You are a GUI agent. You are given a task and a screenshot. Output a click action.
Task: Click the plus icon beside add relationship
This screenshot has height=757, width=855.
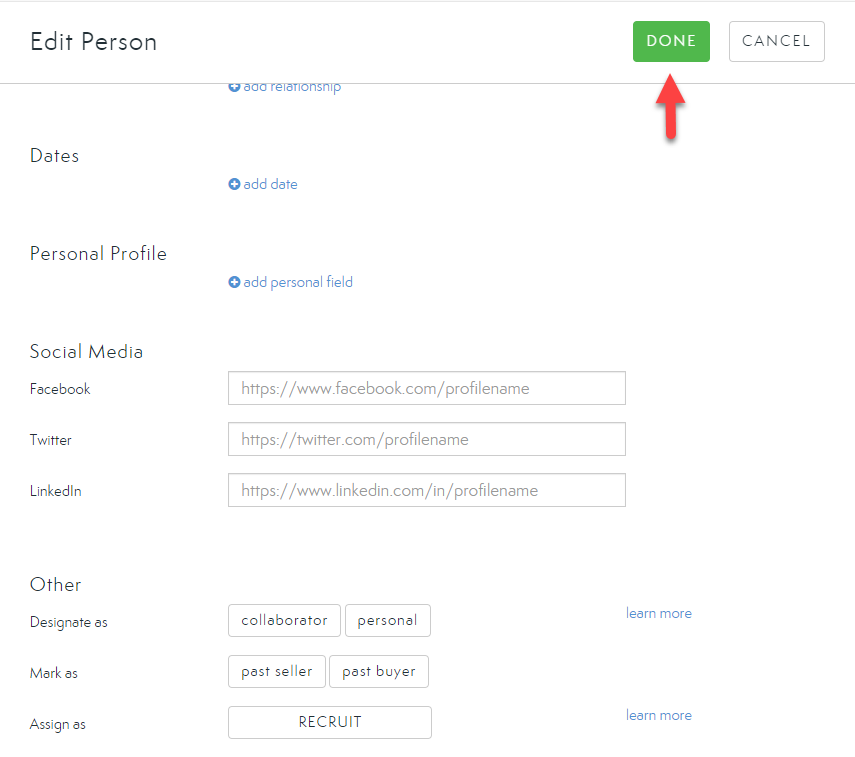coord(234,87)
